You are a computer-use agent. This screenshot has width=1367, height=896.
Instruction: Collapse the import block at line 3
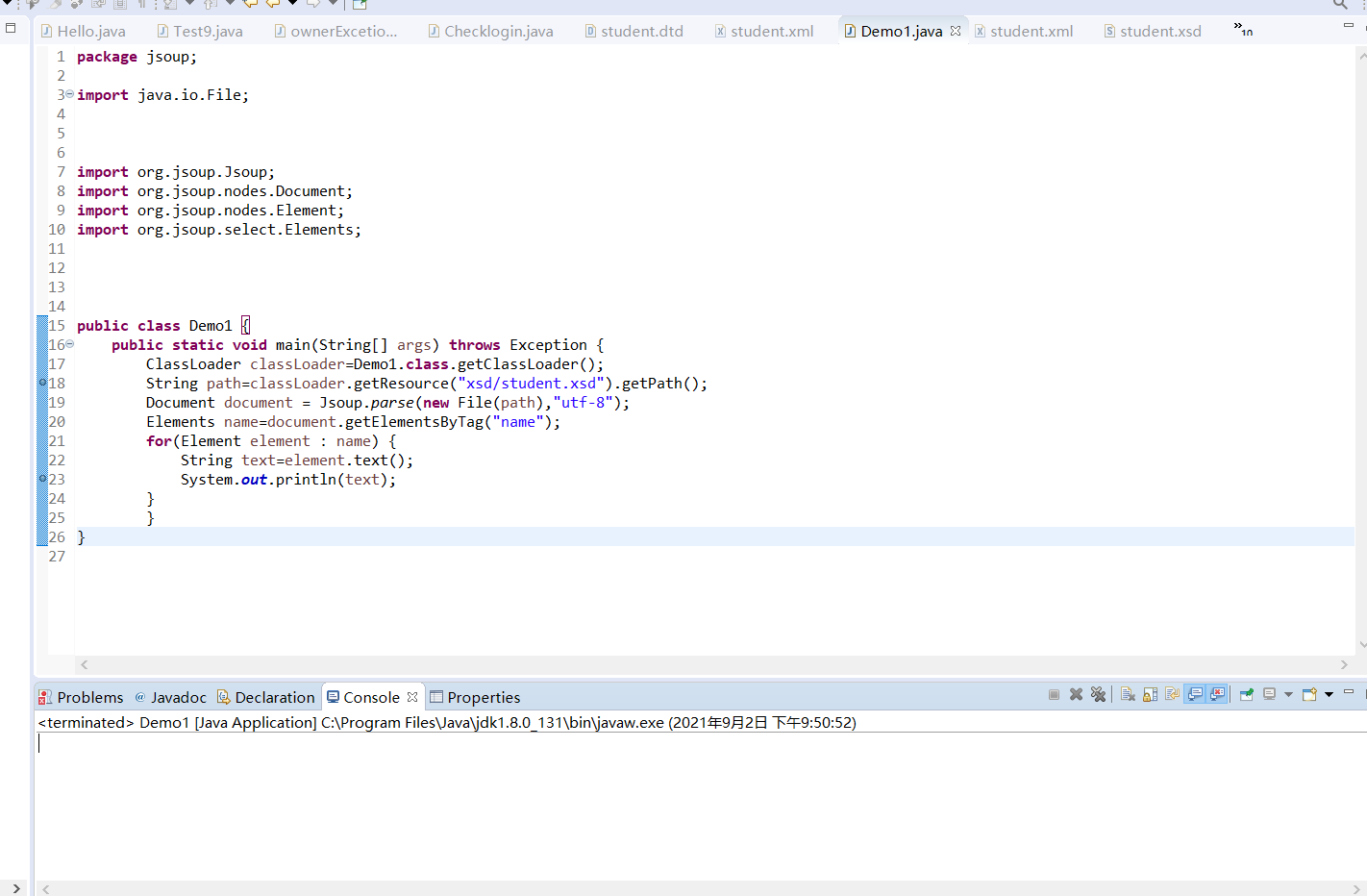tap(69, 94)
